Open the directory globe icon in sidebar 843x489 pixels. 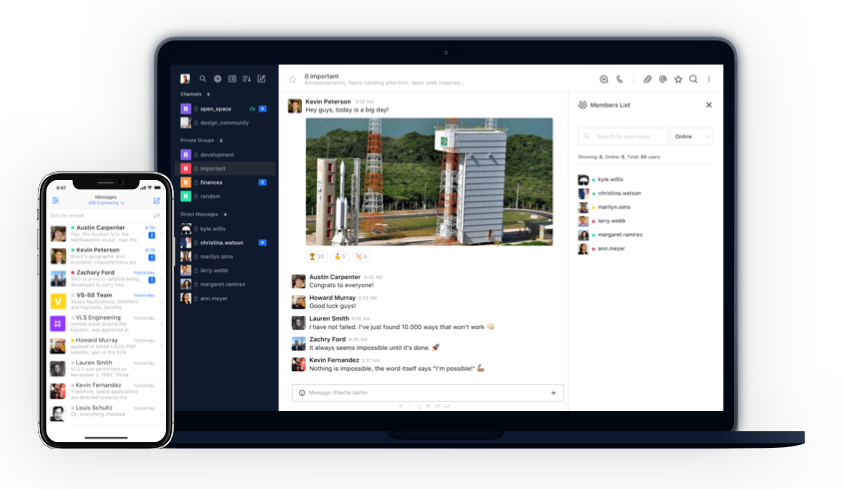217,78
